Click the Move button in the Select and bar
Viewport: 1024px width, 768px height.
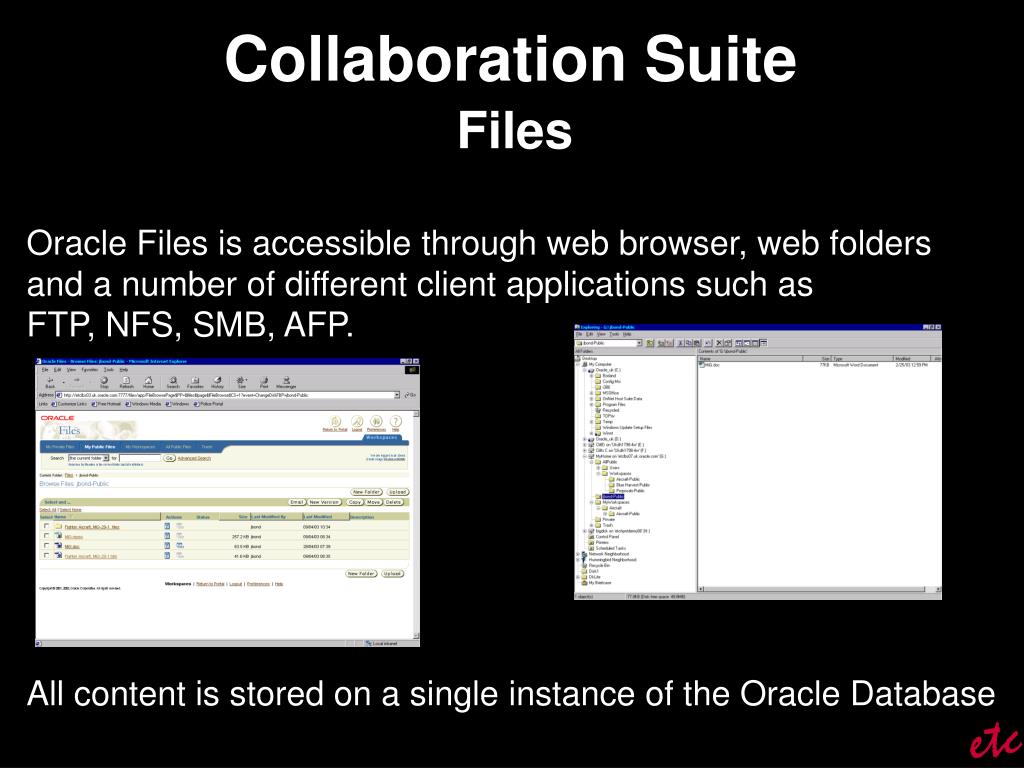click(374, 502)
